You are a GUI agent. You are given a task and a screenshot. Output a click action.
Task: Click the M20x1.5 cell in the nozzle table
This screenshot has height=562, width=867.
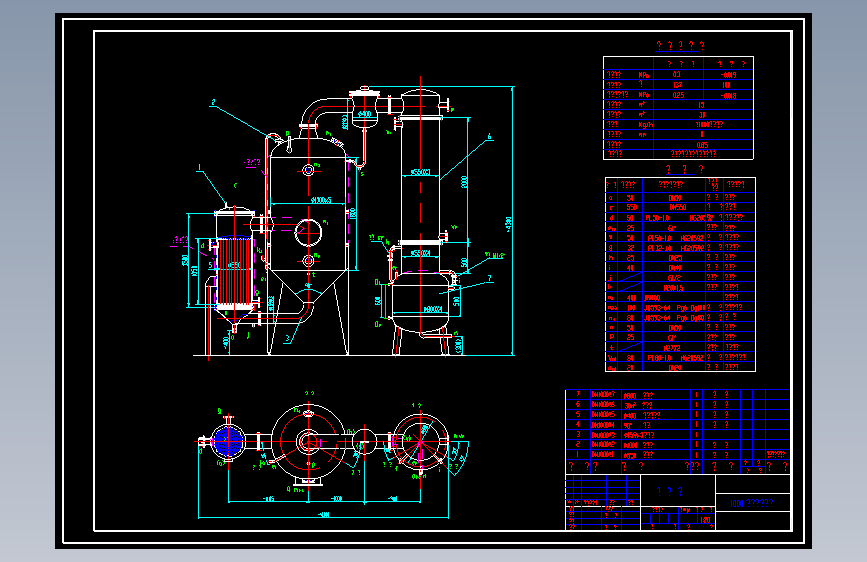click(x=673, y=288)
